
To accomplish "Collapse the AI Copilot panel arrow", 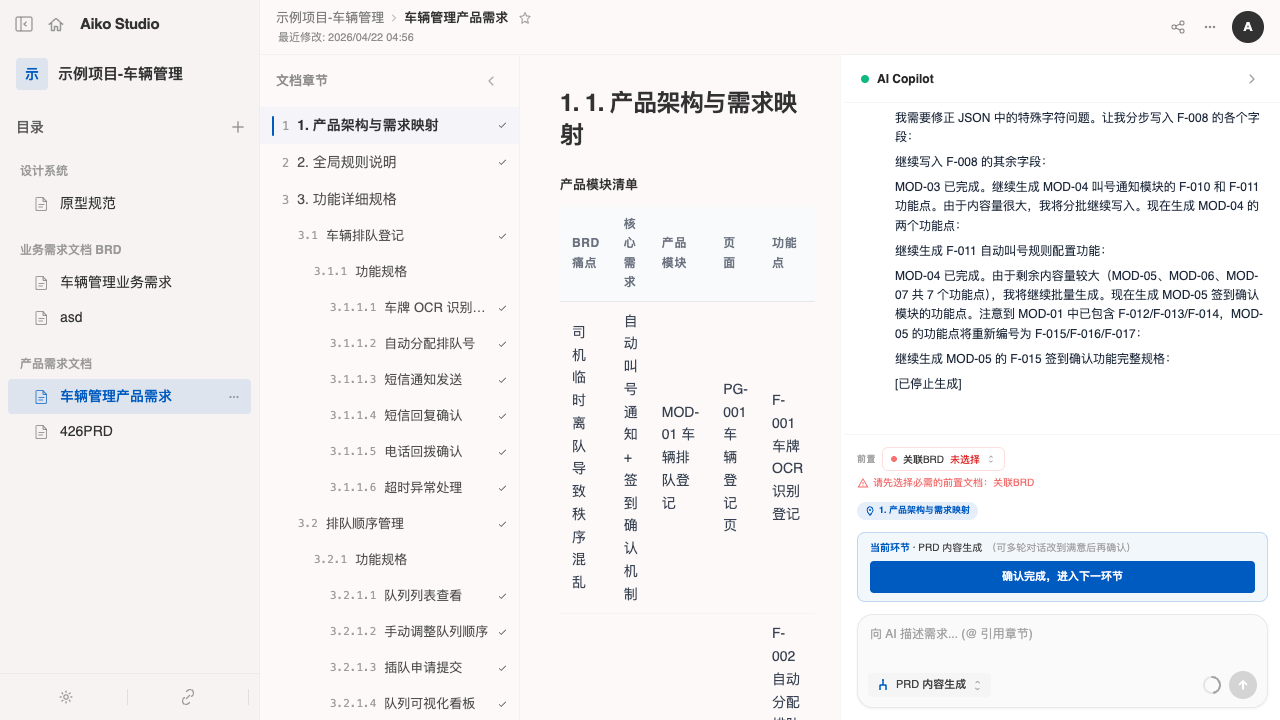I will pos(1252,79).
